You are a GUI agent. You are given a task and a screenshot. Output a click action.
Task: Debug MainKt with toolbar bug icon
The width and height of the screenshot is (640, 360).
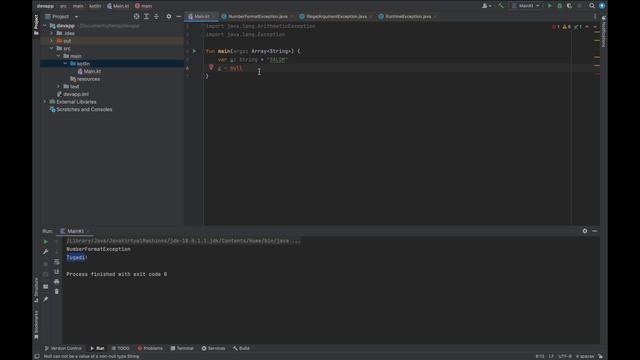pos(560,6)
